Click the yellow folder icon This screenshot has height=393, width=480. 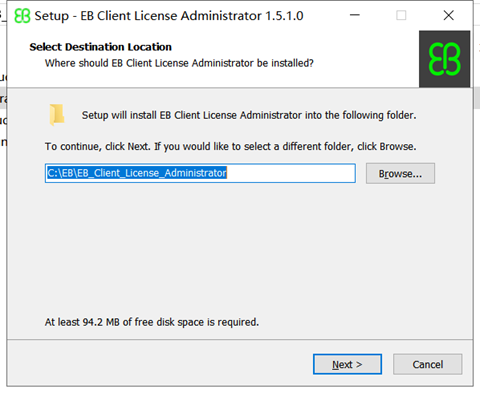[57, 115]
